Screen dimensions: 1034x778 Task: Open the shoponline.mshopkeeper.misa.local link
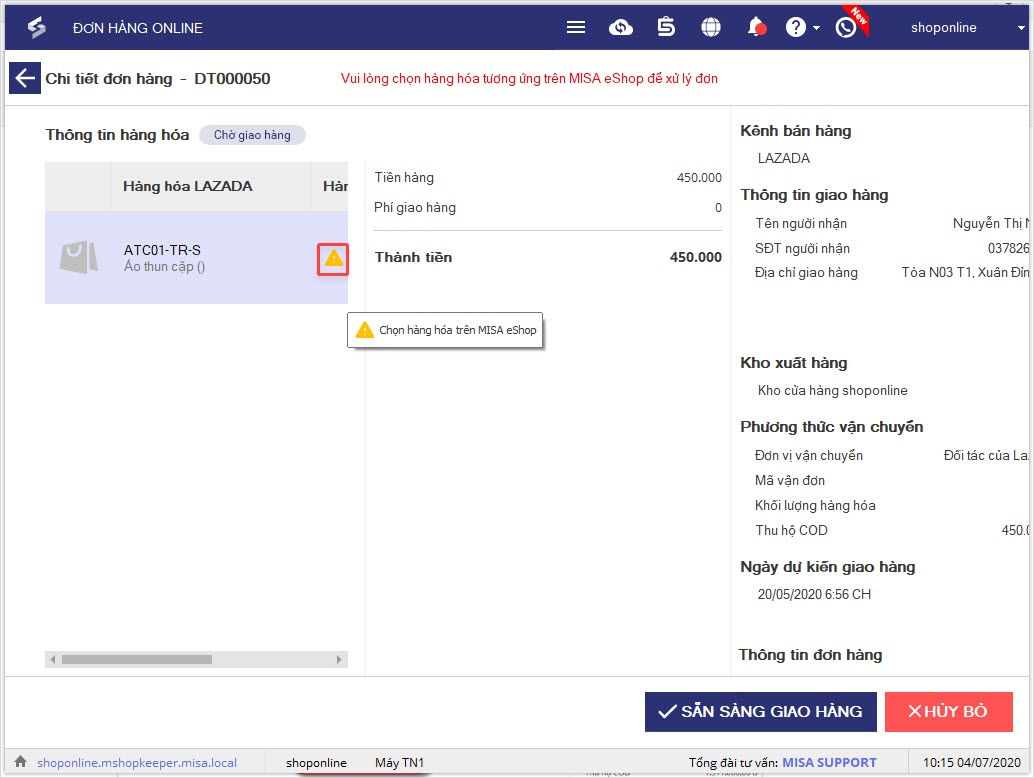[x=137, y=763]
